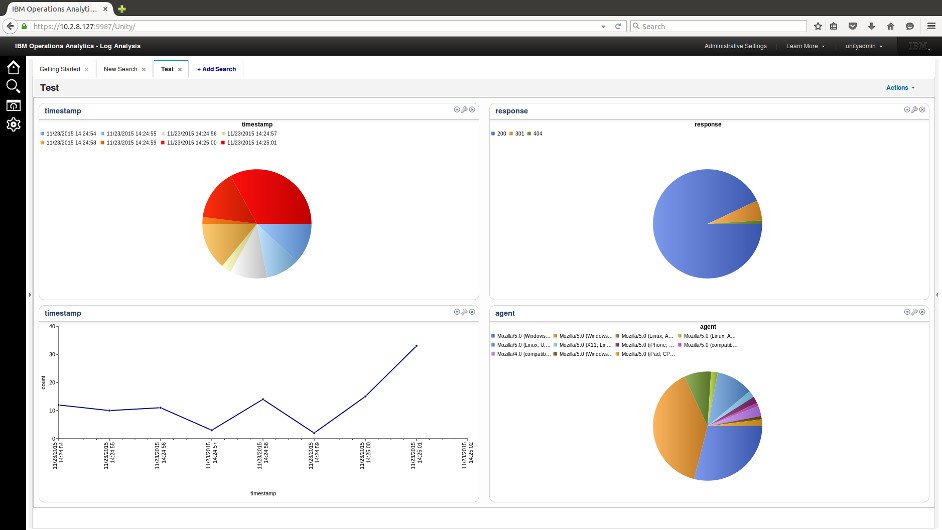Image resolution: width=942 pixels, height=530 pixels.
Task: Bookmark this page with the star icon
Action: click(x=818, y=26)
